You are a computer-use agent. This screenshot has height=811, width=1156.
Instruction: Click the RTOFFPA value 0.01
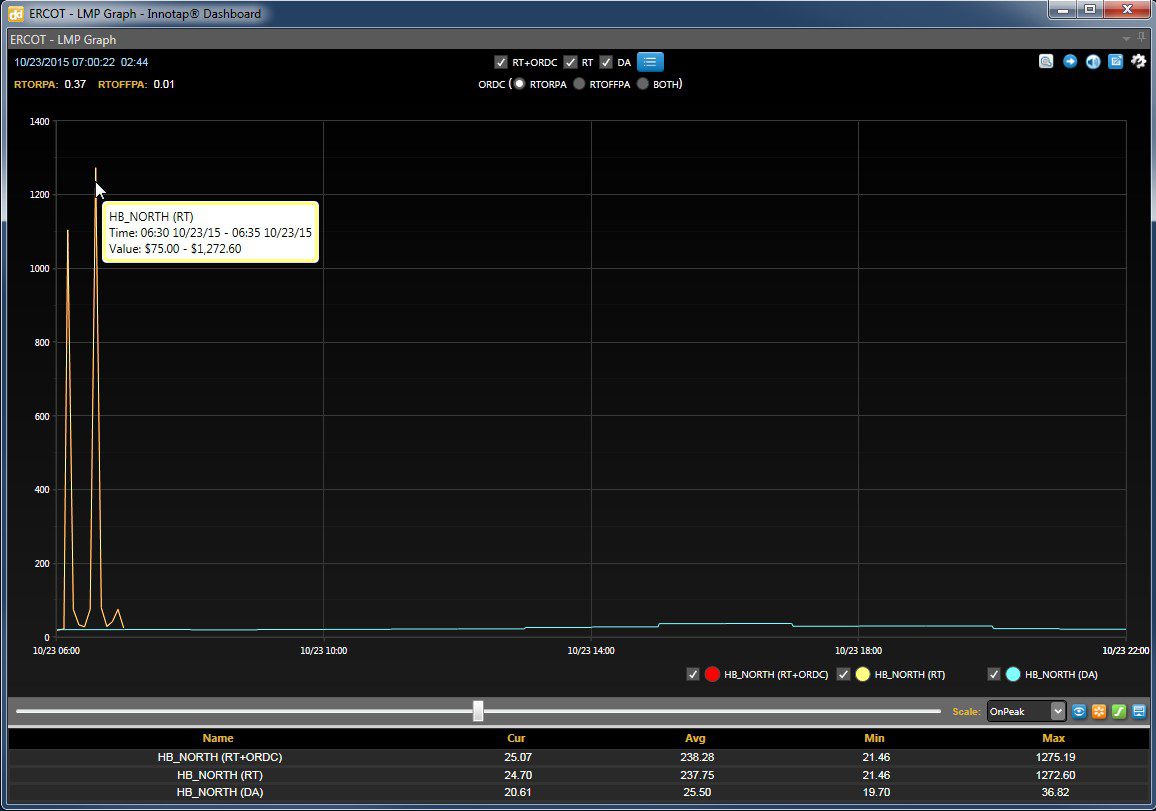pos(164,84)
